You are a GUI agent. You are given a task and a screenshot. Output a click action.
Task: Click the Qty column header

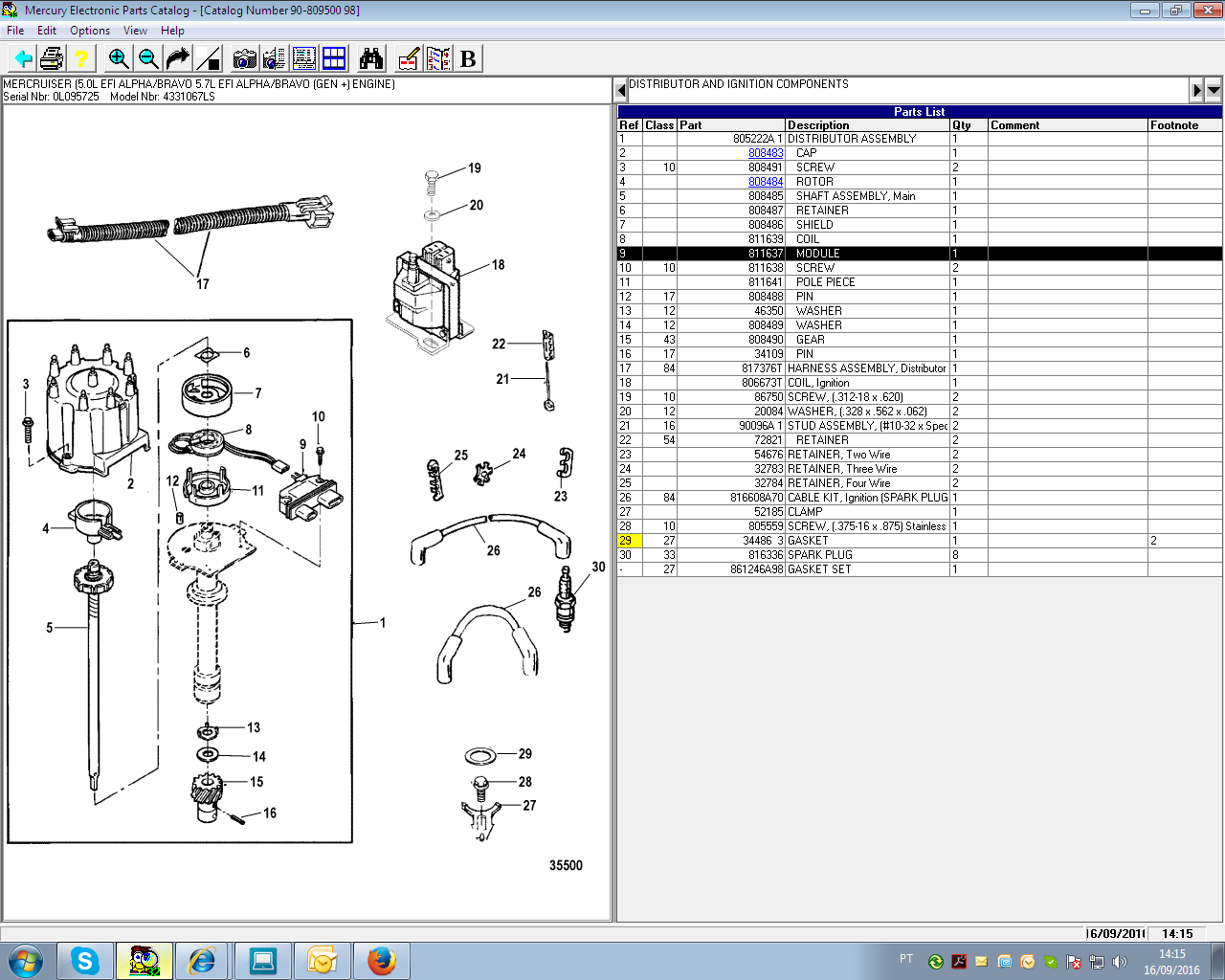click(x=969, y=125)
